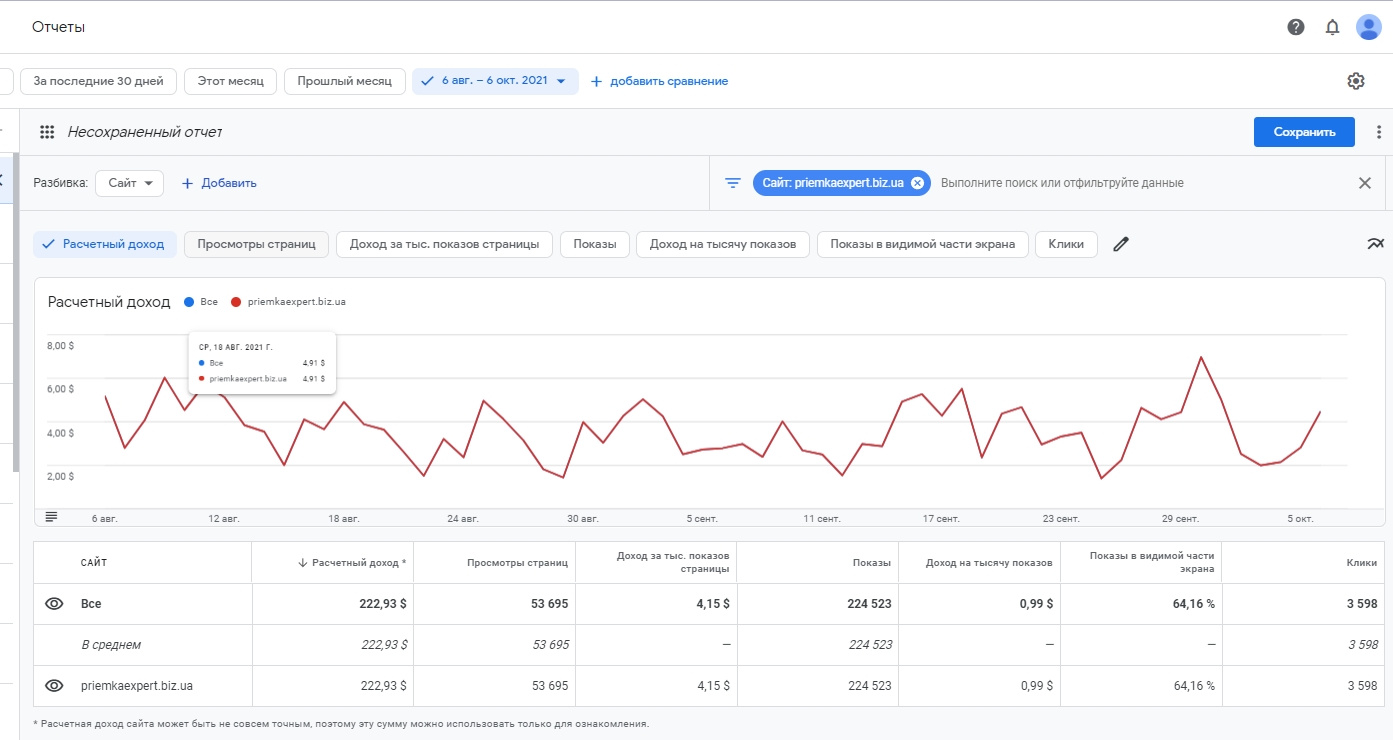Toggle visibility eye for Все row
This screenshot has width=1393, height=740.
coord(54,604)
